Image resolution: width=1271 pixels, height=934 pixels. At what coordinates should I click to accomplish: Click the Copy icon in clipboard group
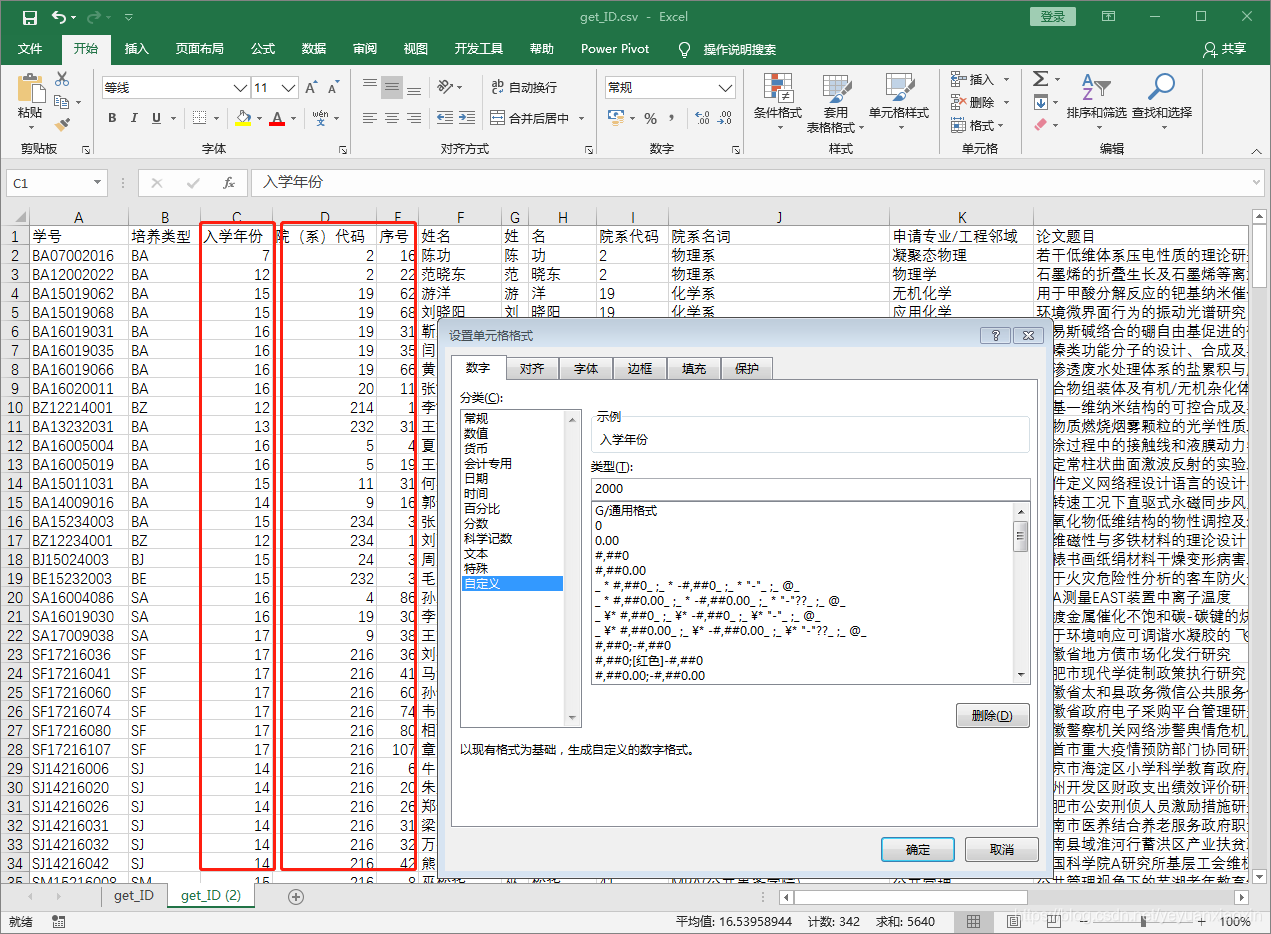click(62, 102)
